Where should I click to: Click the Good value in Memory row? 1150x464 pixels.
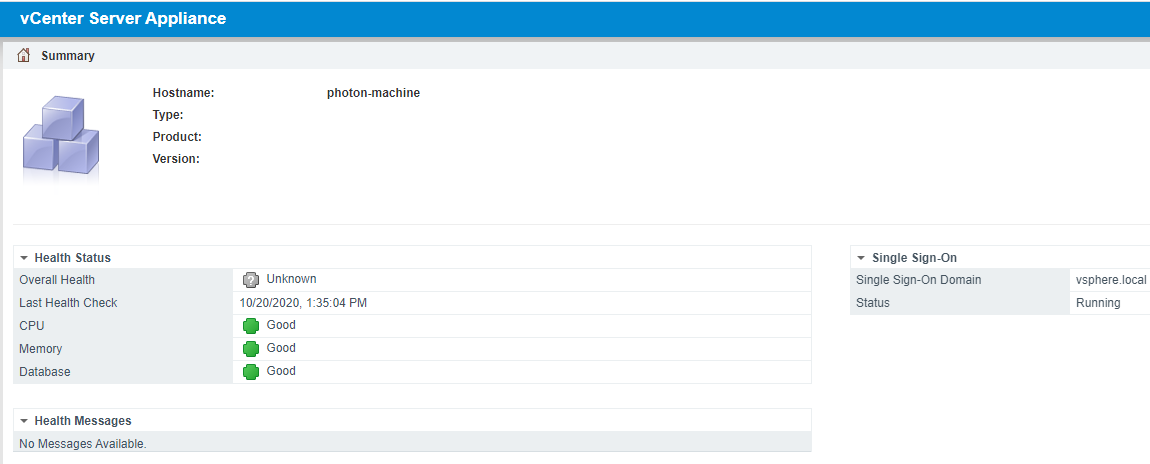282,347
